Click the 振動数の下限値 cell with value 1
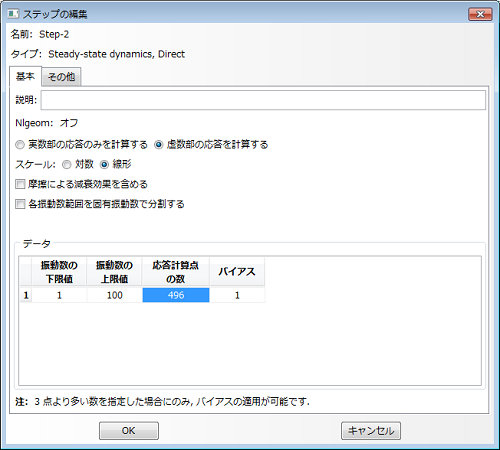 pyautogui.click(x=59, y=295)
